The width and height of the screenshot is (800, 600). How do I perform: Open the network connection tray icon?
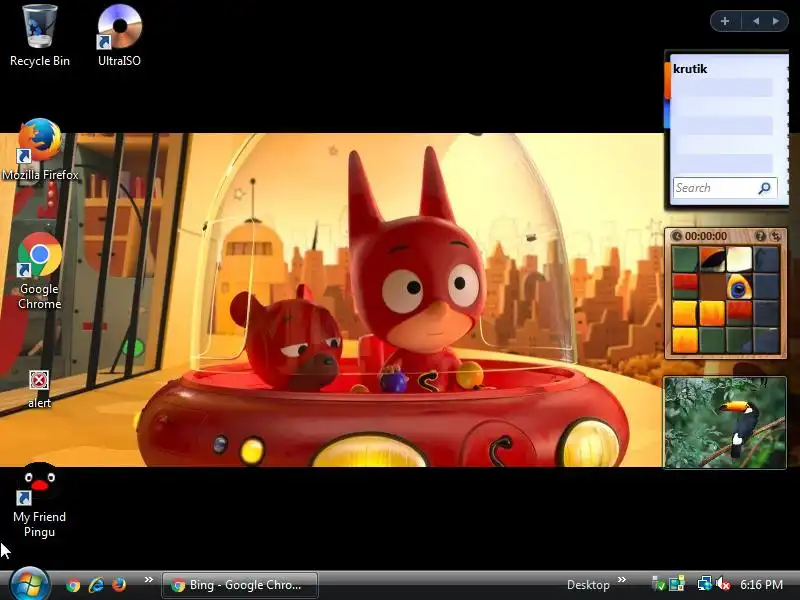click(704, 584)
